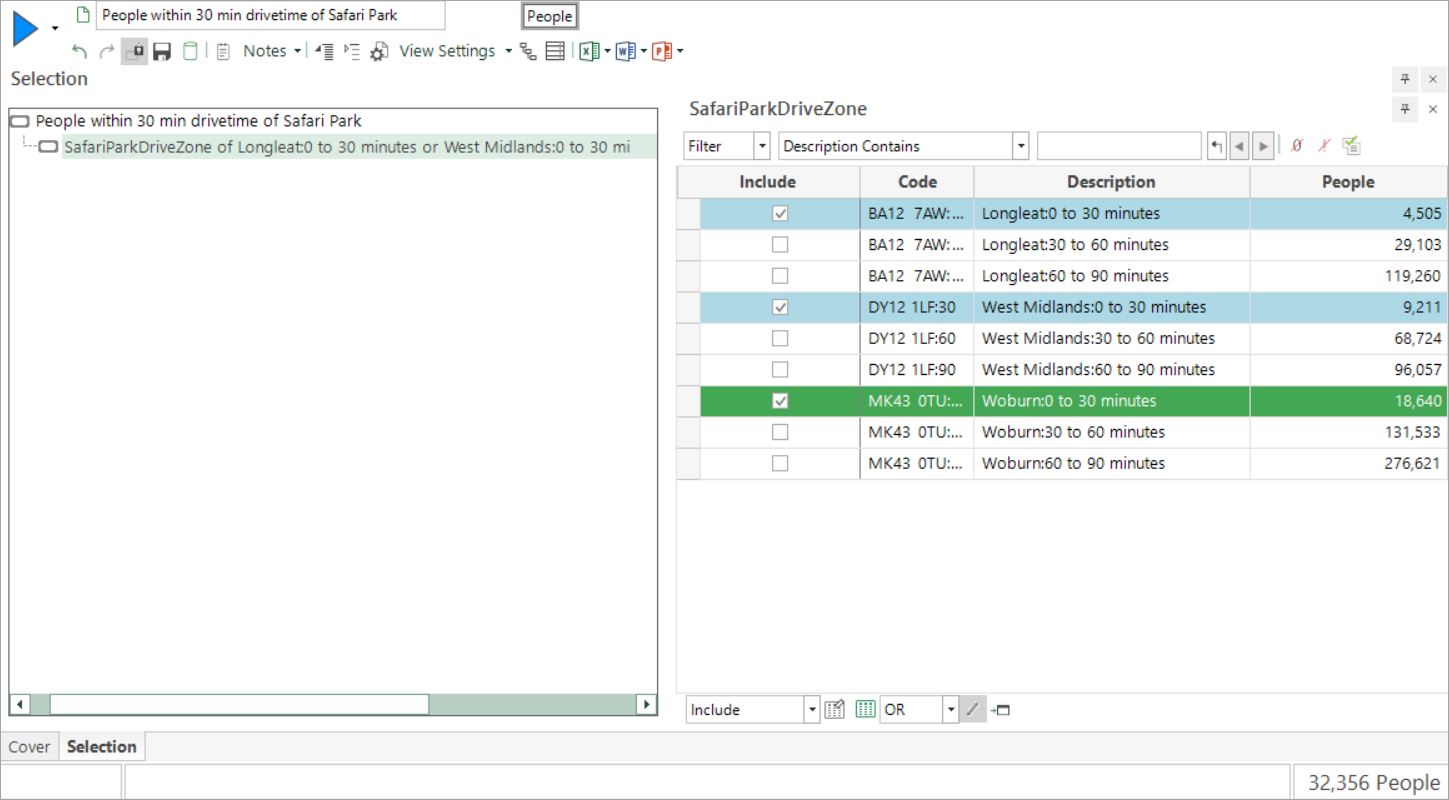Open the 'Description Contains' dropdown

(1021, 146)
